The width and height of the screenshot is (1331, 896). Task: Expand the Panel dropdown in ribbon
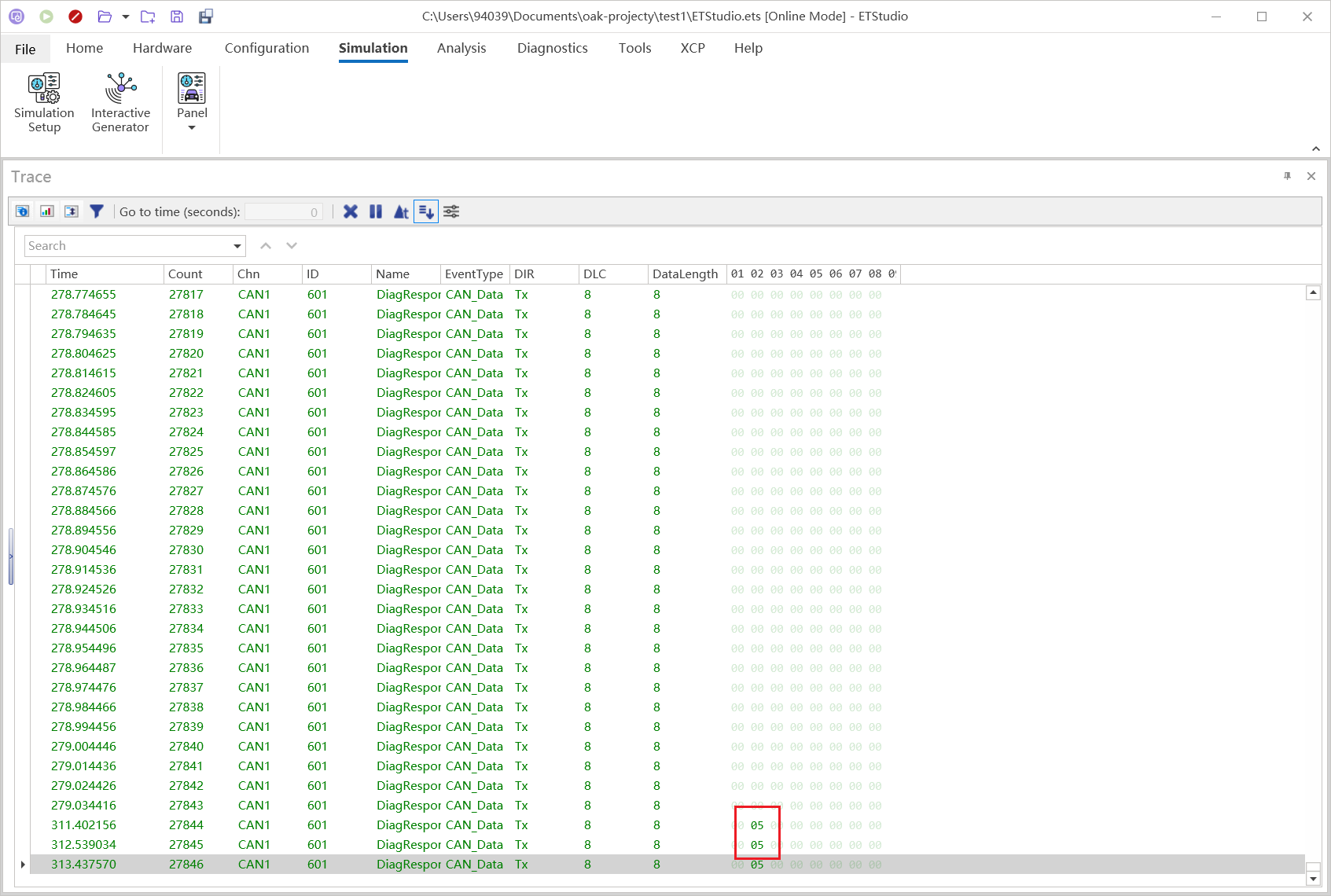coord(192,127)
